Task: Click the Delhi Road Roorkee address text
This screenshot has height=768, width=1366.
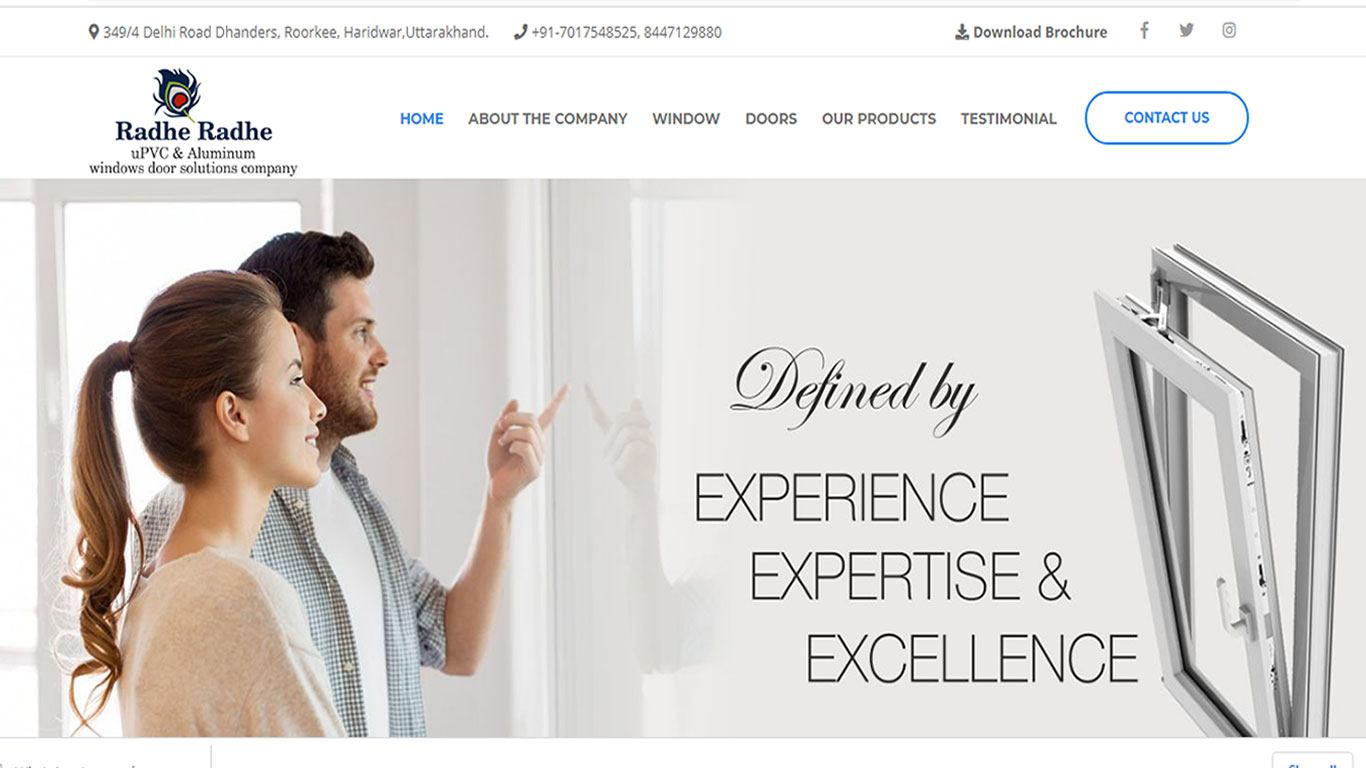Action: pyautogui.click(x=296, y=32)
